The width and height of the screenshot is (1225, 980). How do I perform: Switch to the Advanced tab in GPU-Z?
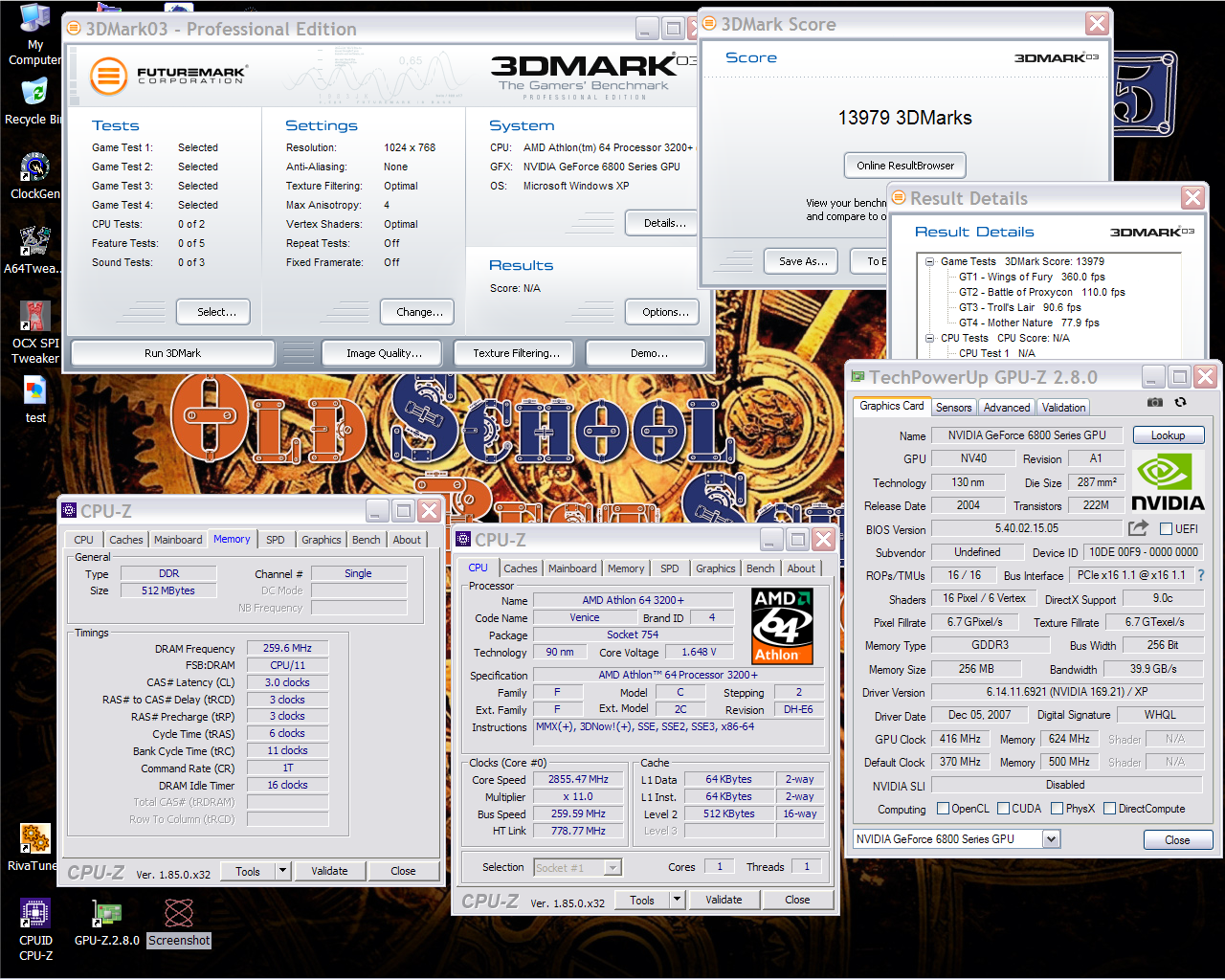tap(1007, 407)
